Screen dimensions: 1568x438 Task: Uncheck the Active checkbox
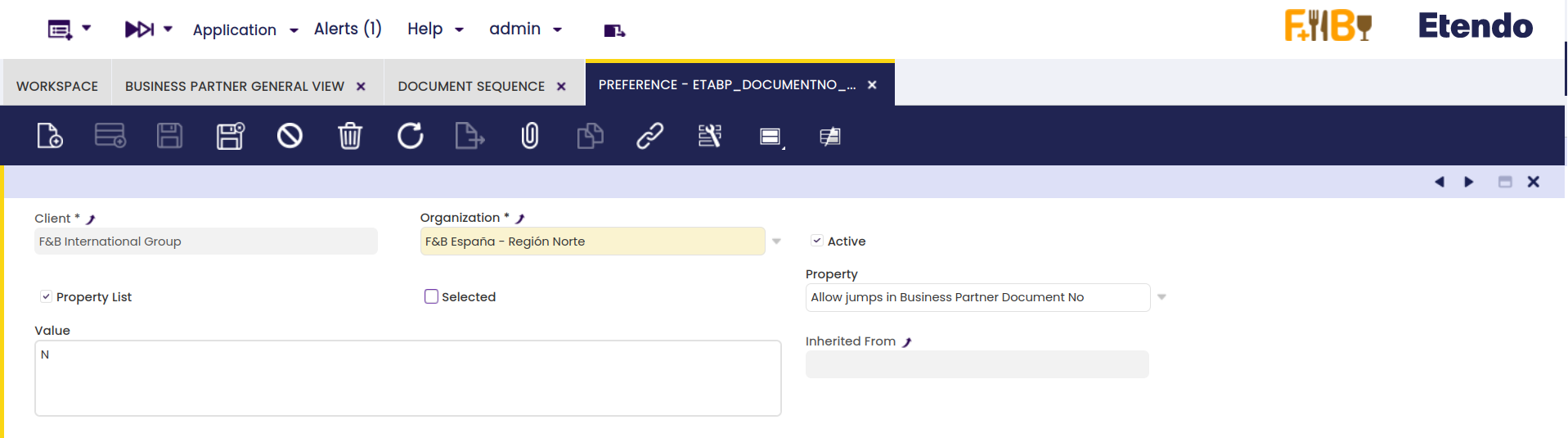coord(816,241)
